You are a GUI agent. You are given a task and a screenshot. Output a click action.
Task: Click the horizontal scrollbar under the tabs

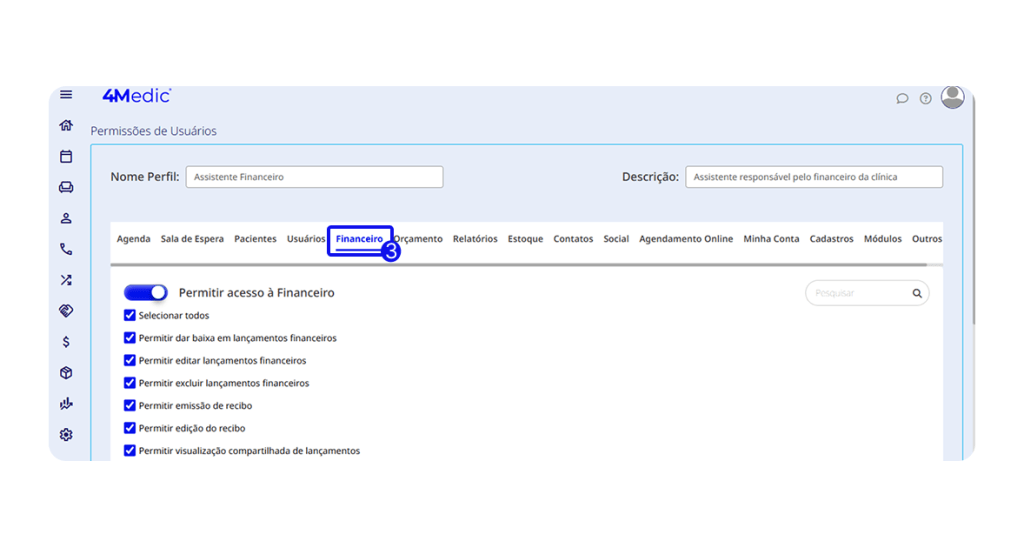(x=520, y=265)
